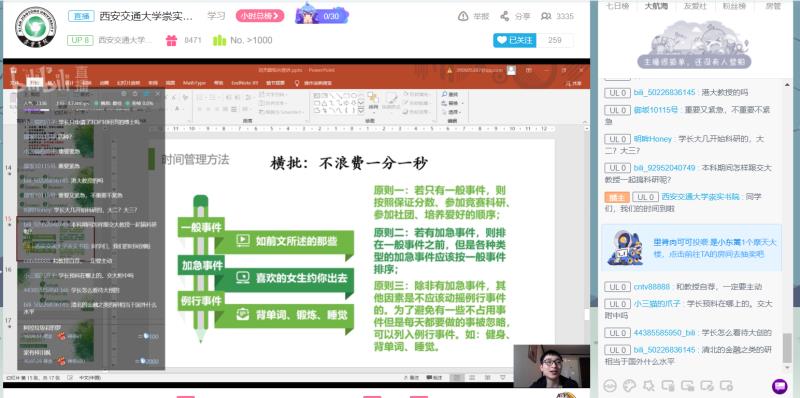Open the emoji picker in chat toolbar
Image resolution: width=800 pixels, height=398 pixels.
pyautogui.click(x=610, y=386)
